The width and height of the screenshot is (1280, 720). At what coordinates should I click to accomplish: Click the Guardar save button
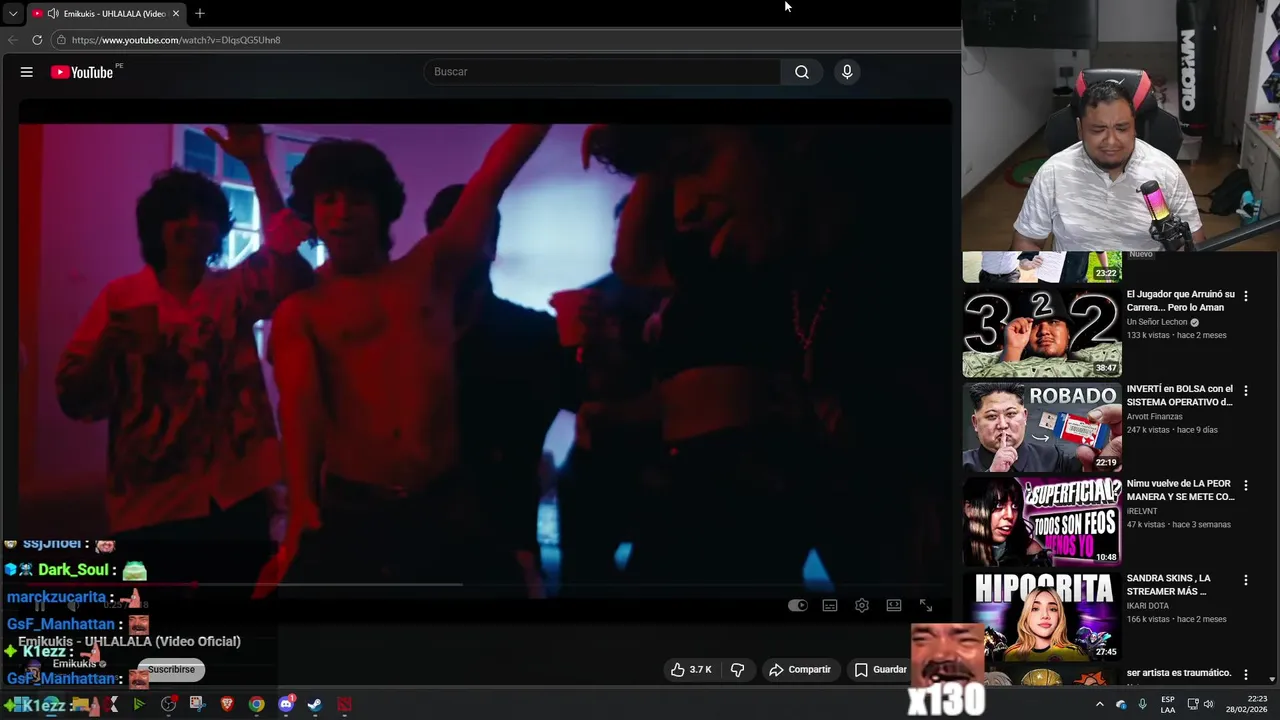tap(881, 670)
